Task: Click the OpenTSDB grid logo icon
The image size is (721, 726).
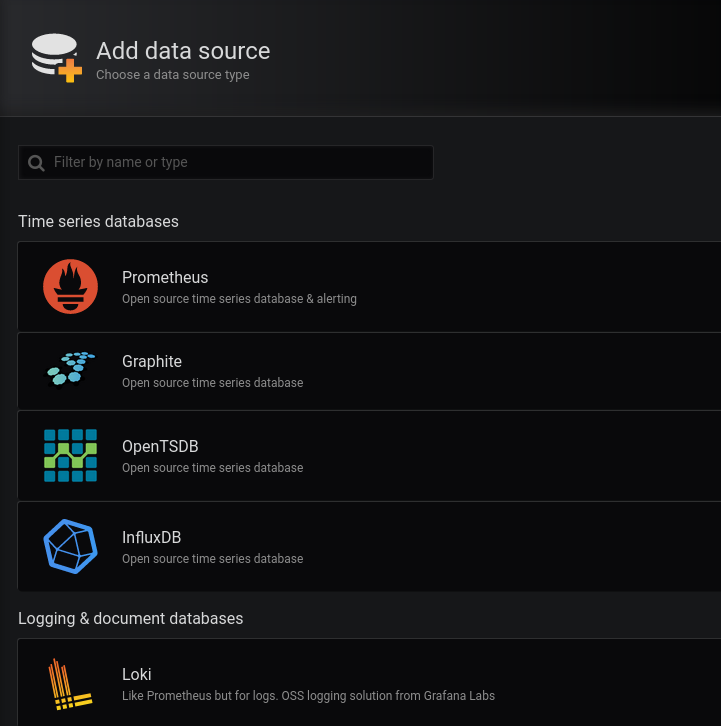Action: (x=70, y=456)
